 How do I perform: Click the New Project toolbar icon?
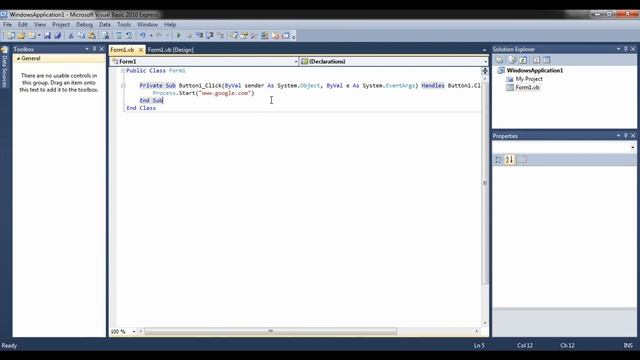coord(11,36)
